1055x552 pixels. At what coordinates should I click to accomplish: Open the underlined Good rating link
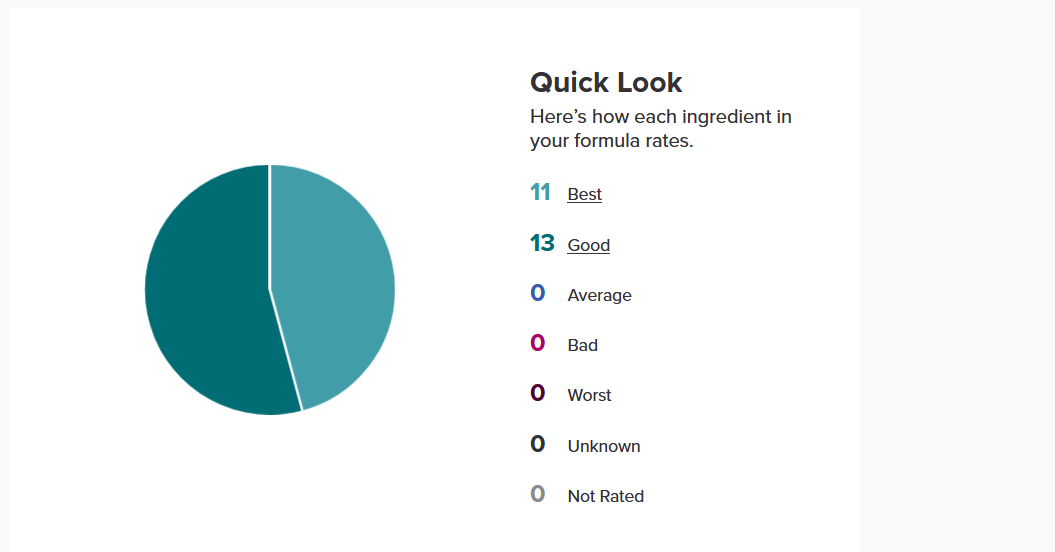coord(588,245)
